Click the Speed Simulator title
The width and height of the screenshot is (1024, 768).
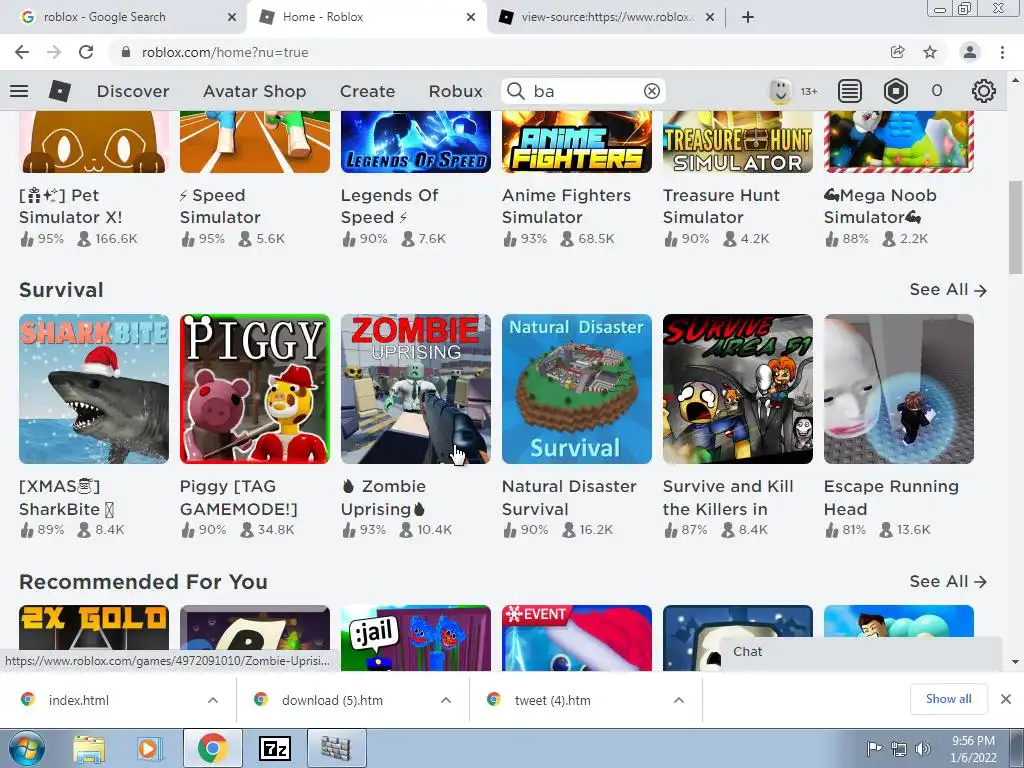pos(220,206)
